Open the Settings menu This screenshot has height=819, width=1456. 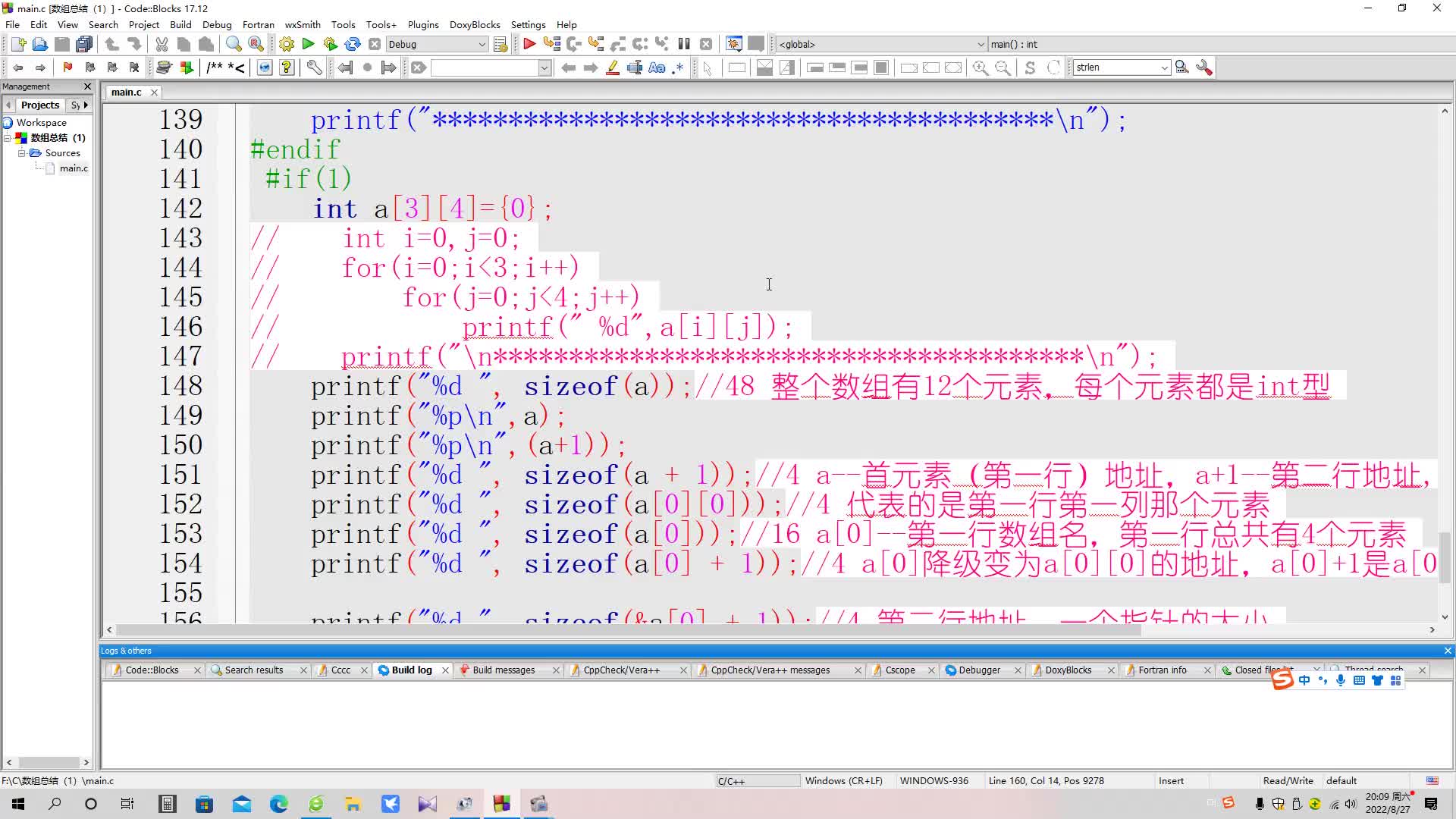(528, 24)
